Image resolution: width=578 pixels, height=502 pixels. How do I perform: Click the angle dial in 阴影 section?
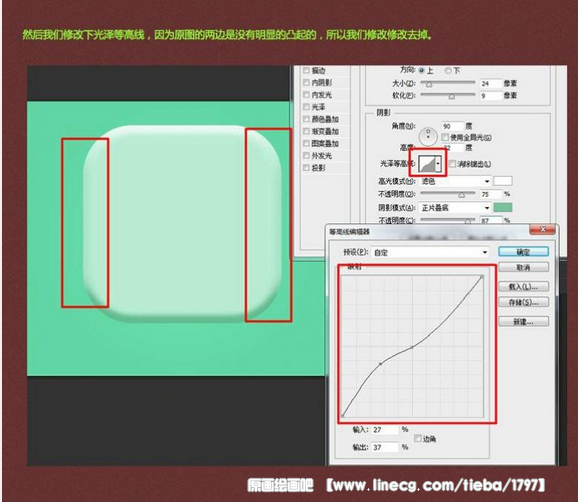(x=428, y=136)
